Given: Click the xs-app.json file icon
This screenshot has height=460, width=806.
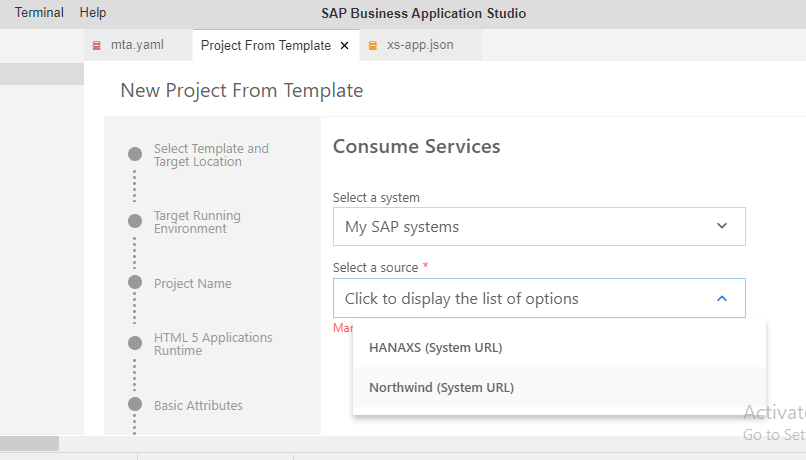Looking at the screenshot, I should [x=373, y=45].
